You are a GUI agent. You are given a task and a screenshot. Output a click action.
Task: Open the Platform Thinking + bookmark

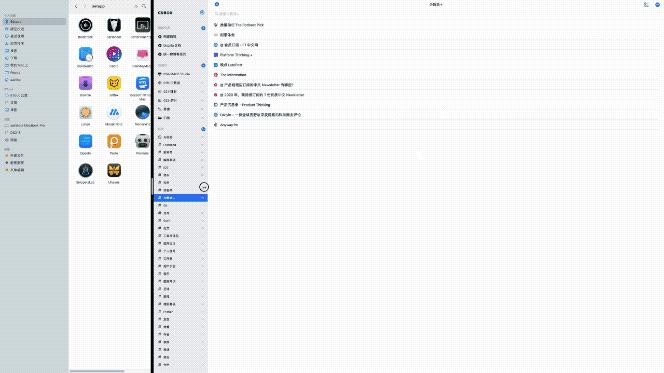[x=236, y=55]
